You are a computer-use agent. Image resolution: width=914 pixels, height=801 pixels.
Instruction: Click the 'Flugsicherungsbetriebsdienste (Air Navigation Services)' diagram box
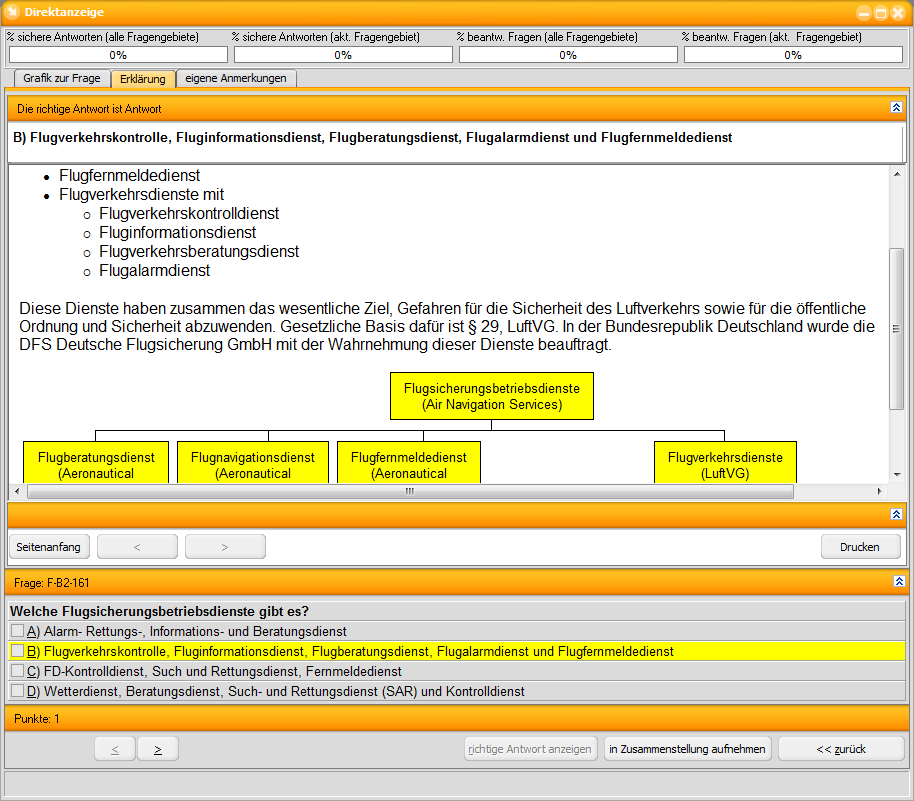(492, 396)
